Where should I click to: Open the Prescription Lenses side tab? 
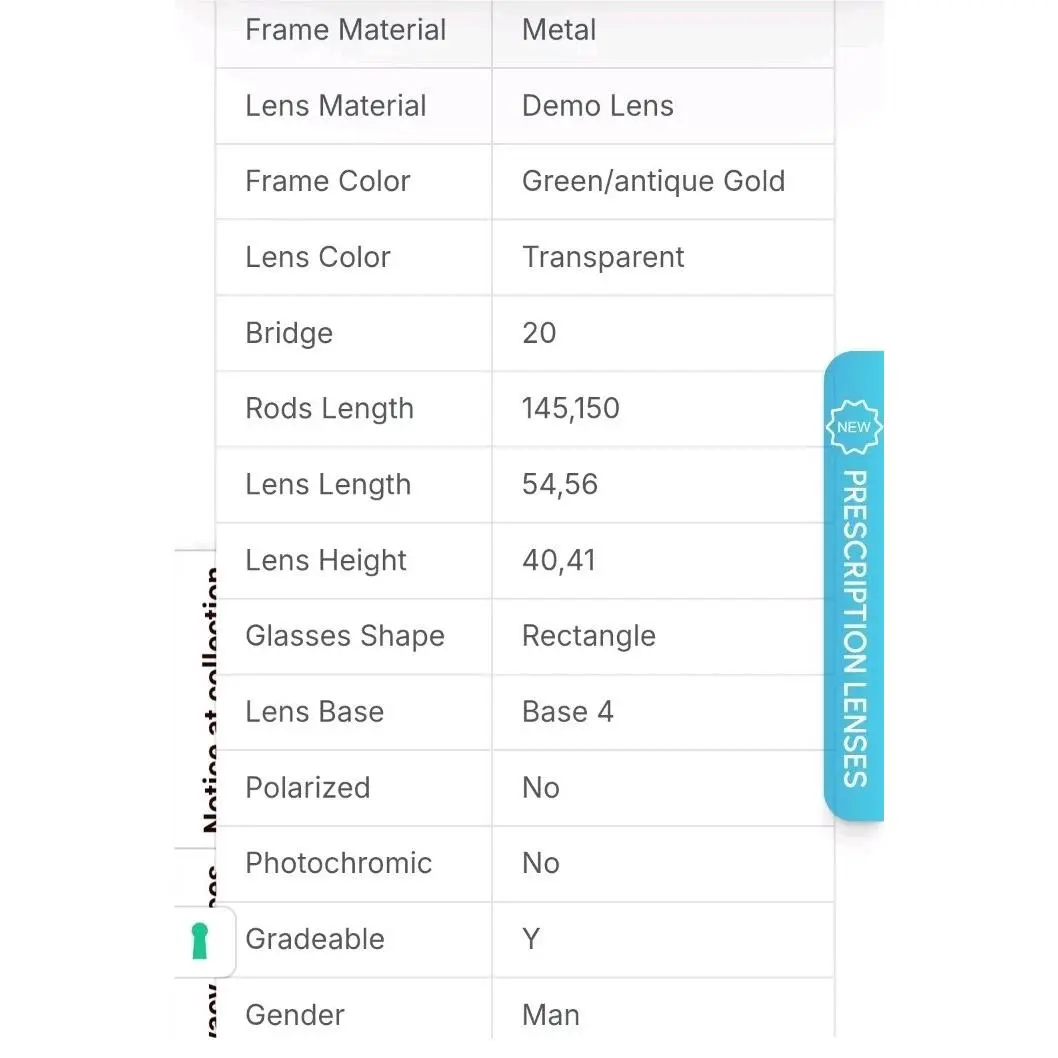(854, 586)
